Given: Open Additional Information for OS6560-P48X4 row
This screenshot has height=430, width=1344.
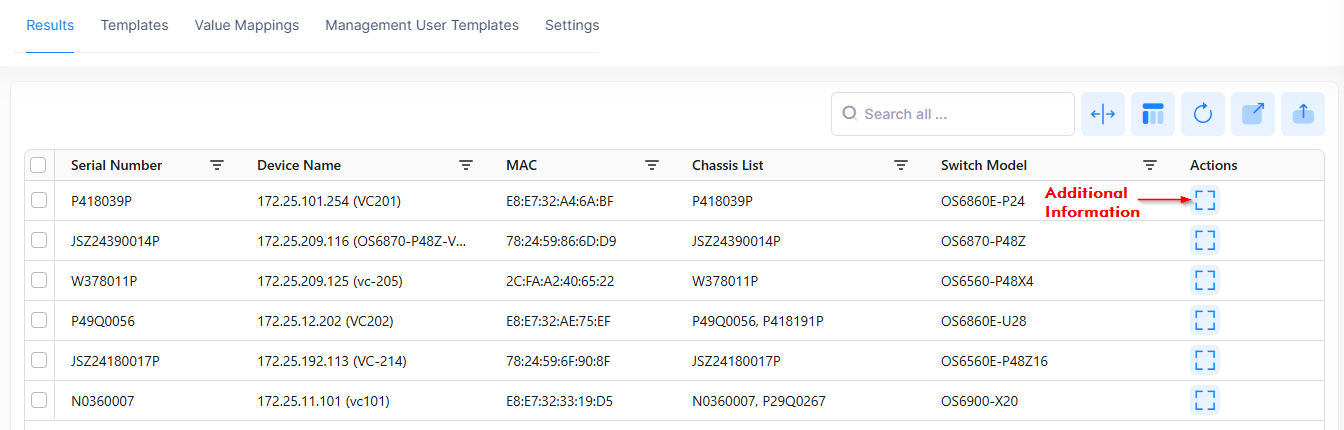Looking at the screenshot, I should point(1205,281).
